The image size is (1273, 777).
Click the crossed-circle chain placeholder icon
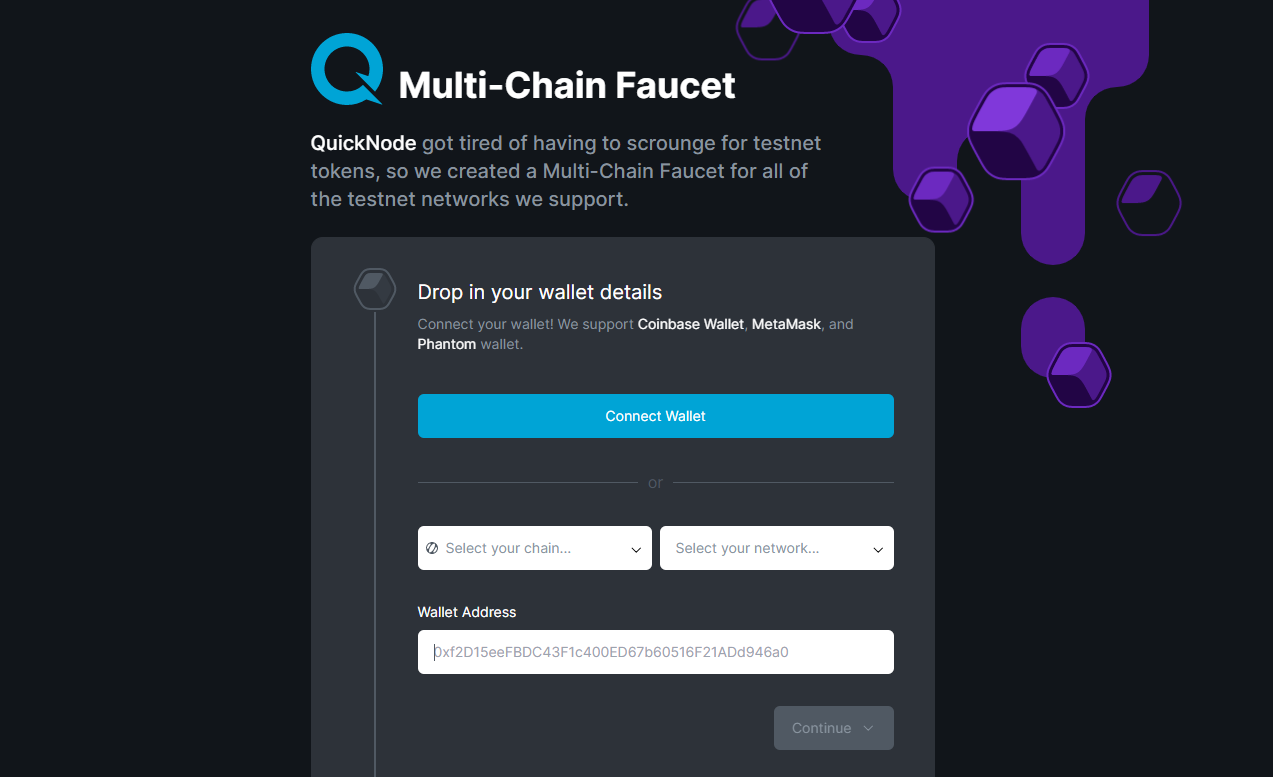432,547
